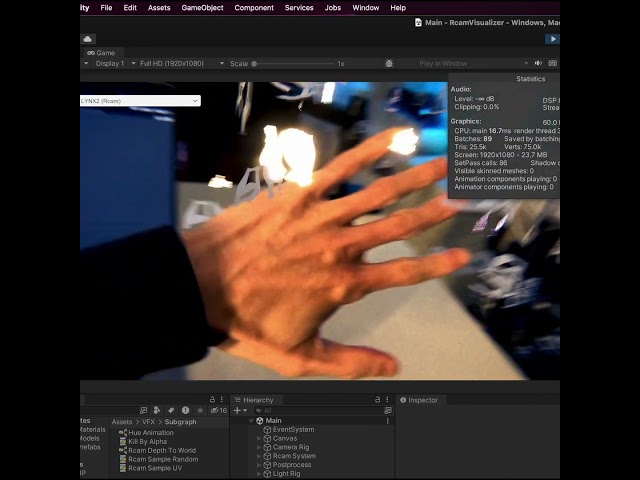This screenshot has height=480, width=640.
Task: Click the Light Rig cube icon
Action: [x=267, y=474]
